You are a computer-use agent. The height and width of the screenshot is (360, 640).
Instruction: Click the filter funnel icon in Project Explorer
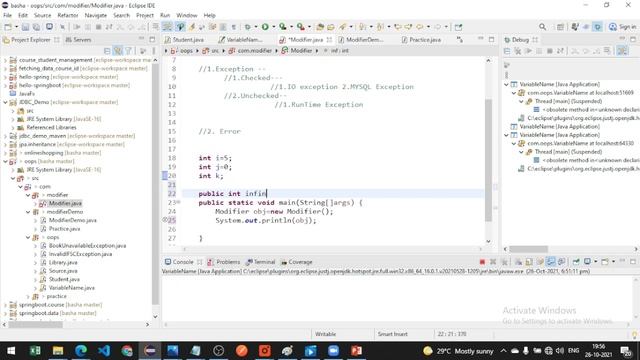[x=129, y=51]
